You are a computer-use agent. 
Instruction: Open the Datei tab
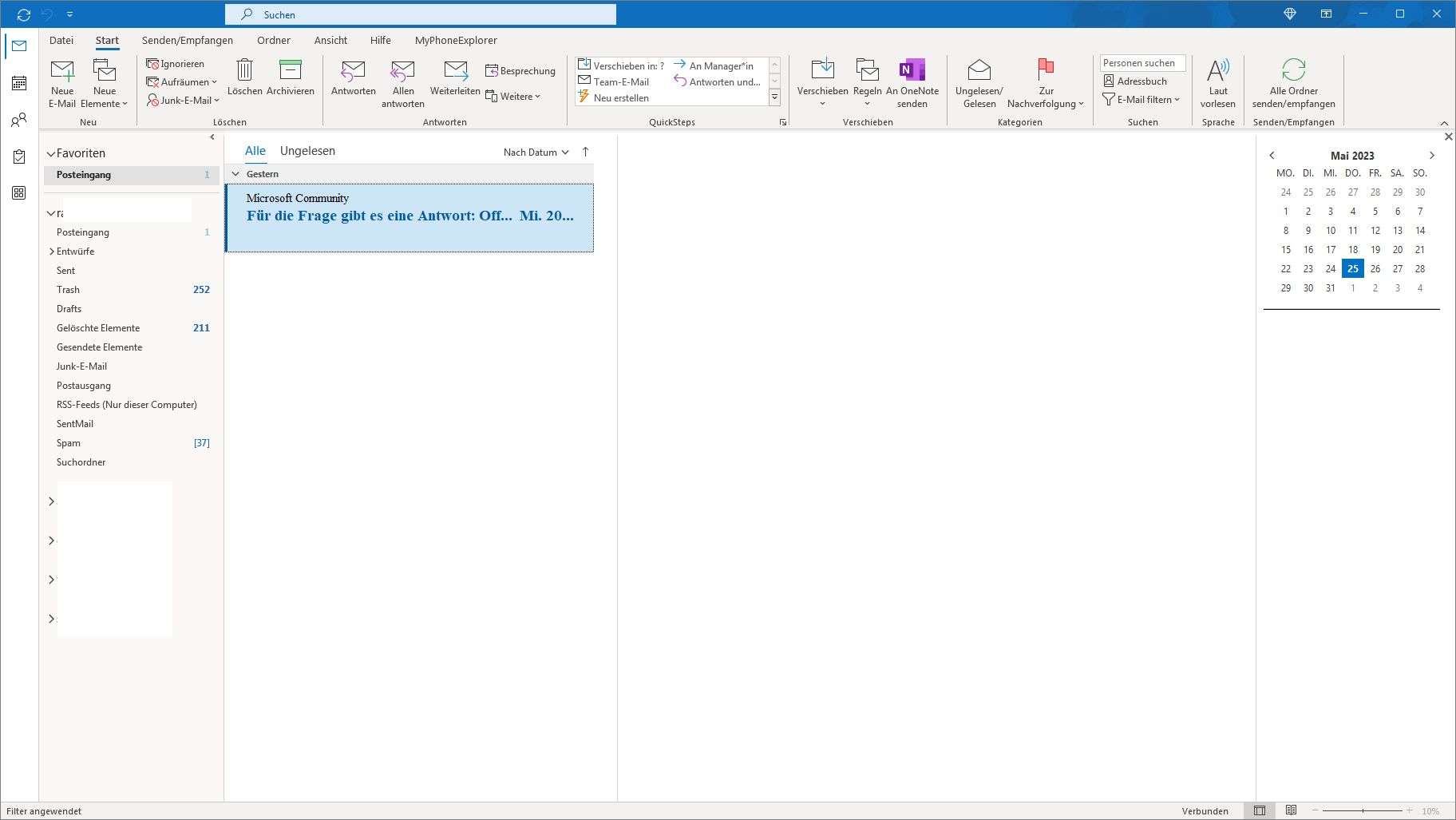[61, 40]
